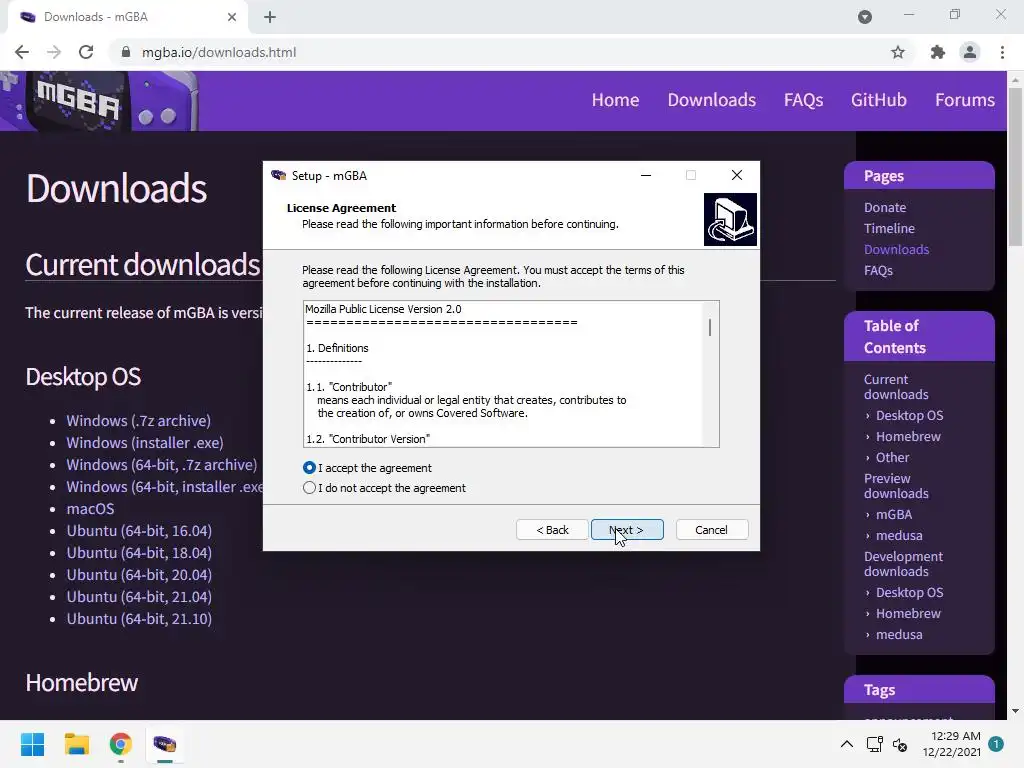This screenshot has width=1024, height=768.
Task: Open File Explorer from taskbar
Action: click(x=76, y=744)
